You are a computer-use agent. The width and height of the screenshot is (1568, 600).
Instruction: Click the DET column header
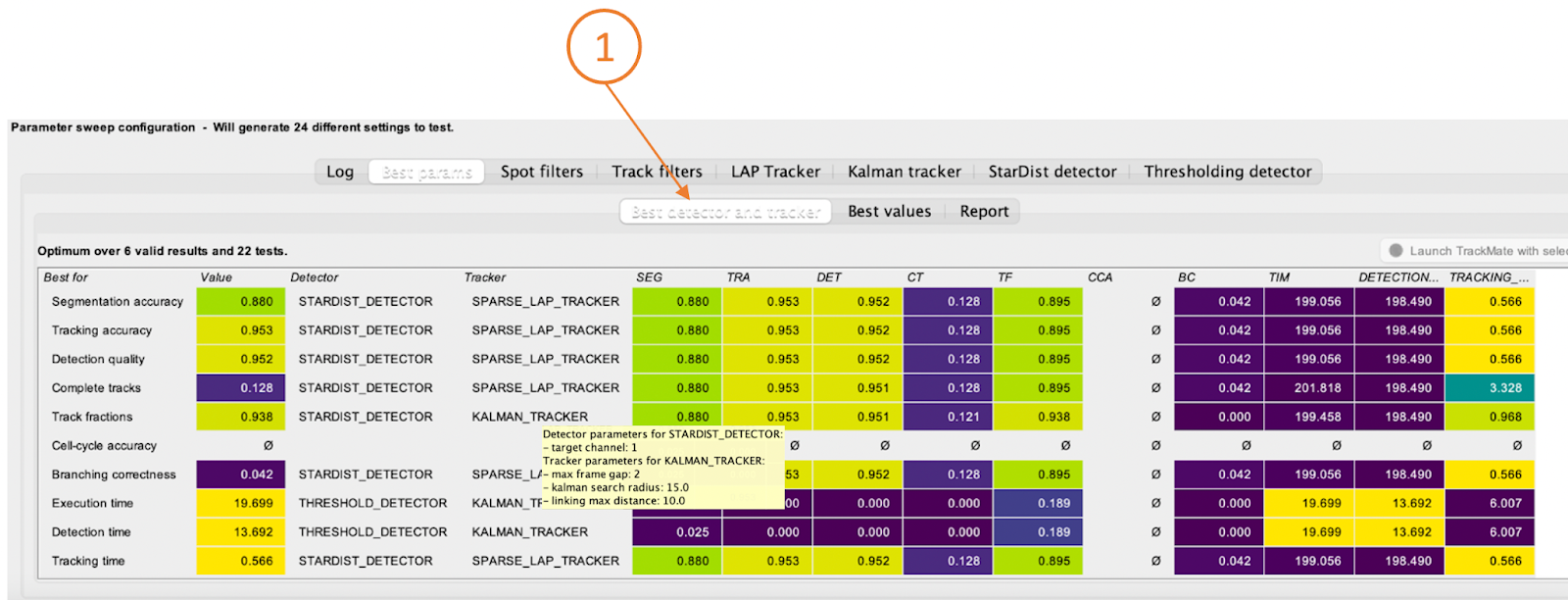829,277
